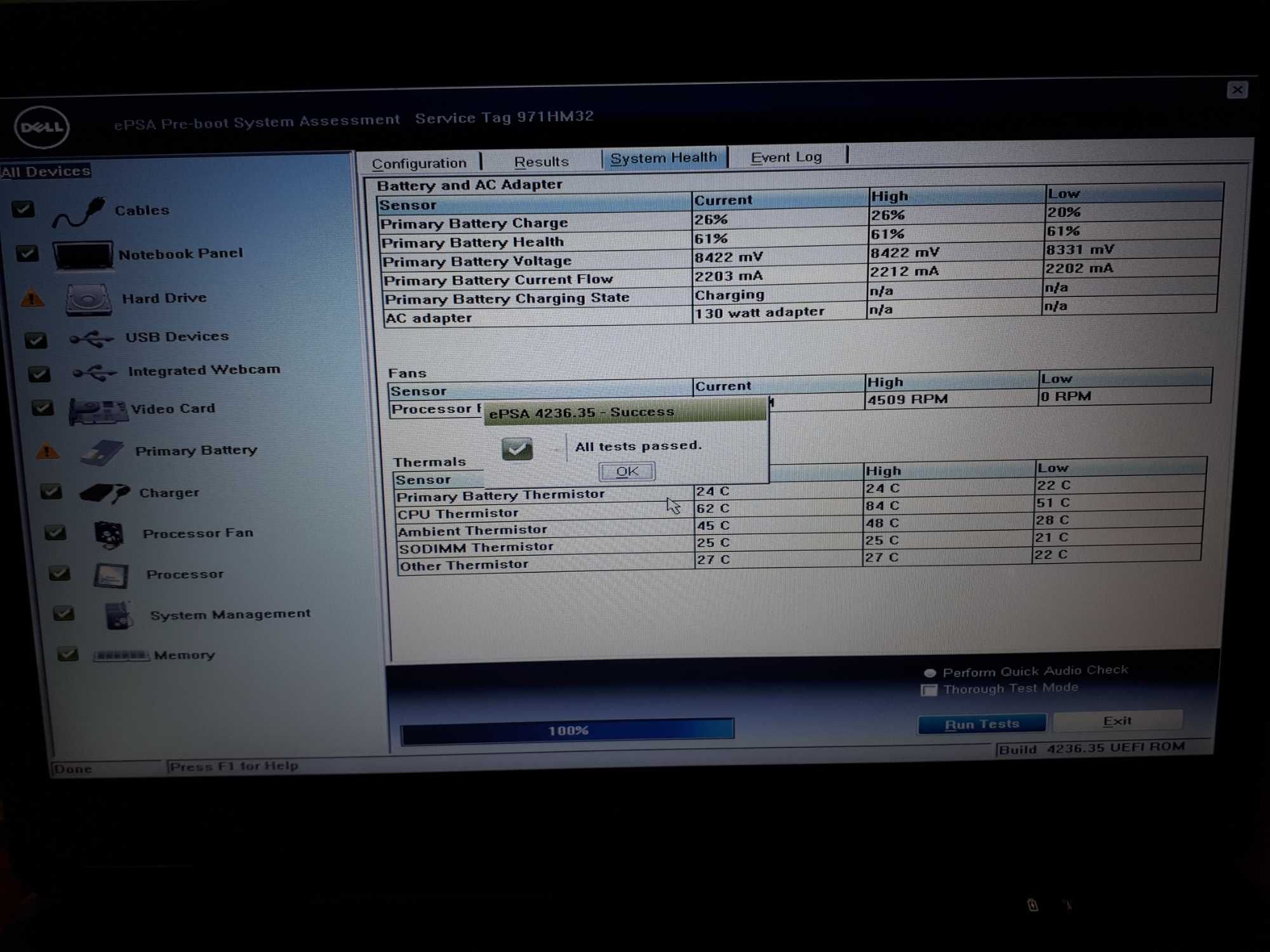
Task: Toggle the Processor checkbox
Action: click(60, 574)
